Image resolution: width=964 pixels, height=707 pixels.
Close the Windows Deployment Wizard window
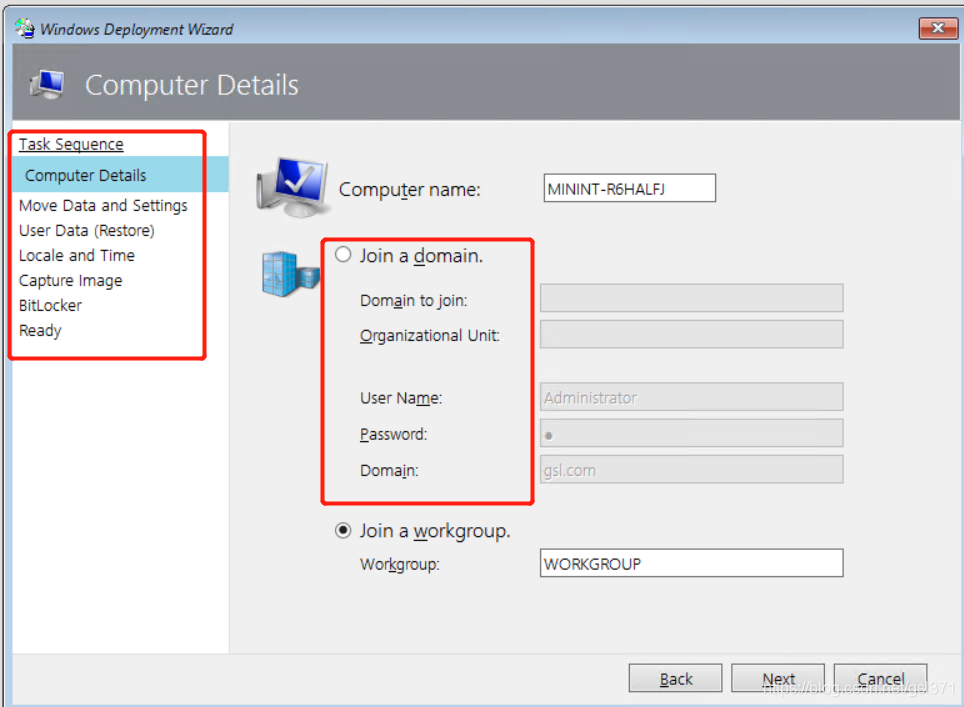(938, 28)
